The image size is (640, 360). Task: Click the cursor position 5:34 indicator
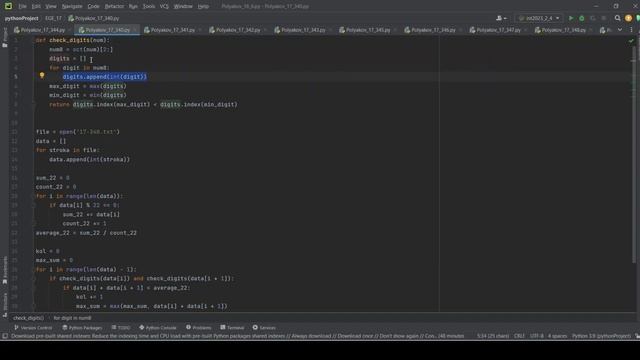coord(493,336)
